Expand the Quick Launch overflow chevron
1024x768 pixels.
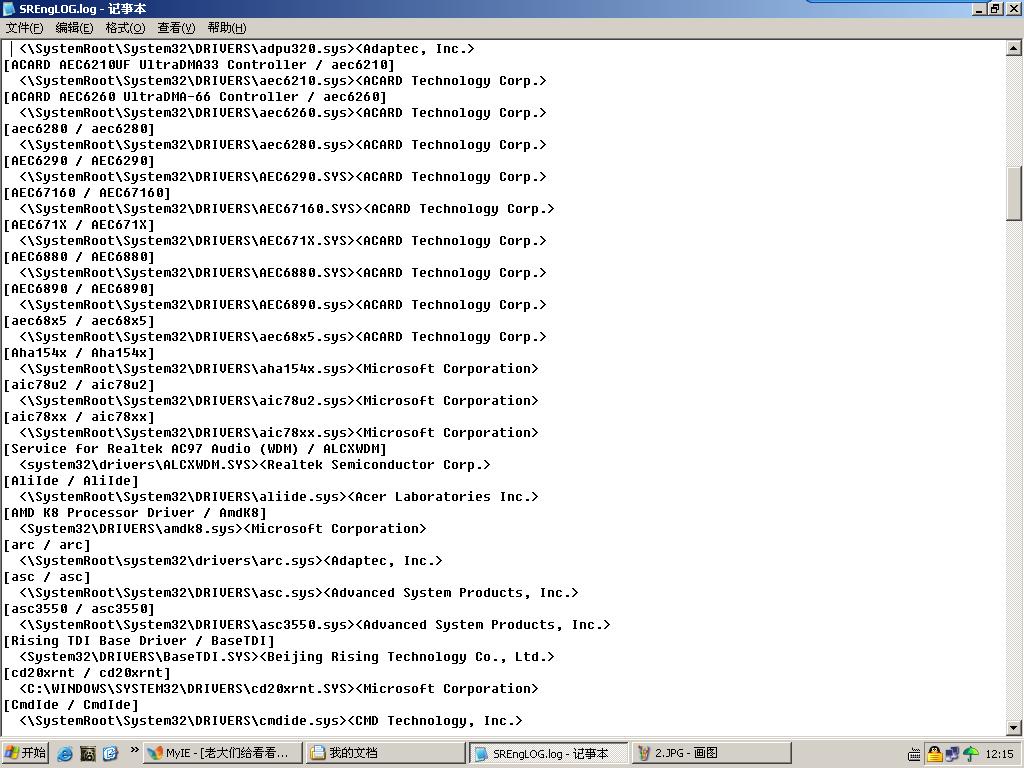tap(135, 750)
